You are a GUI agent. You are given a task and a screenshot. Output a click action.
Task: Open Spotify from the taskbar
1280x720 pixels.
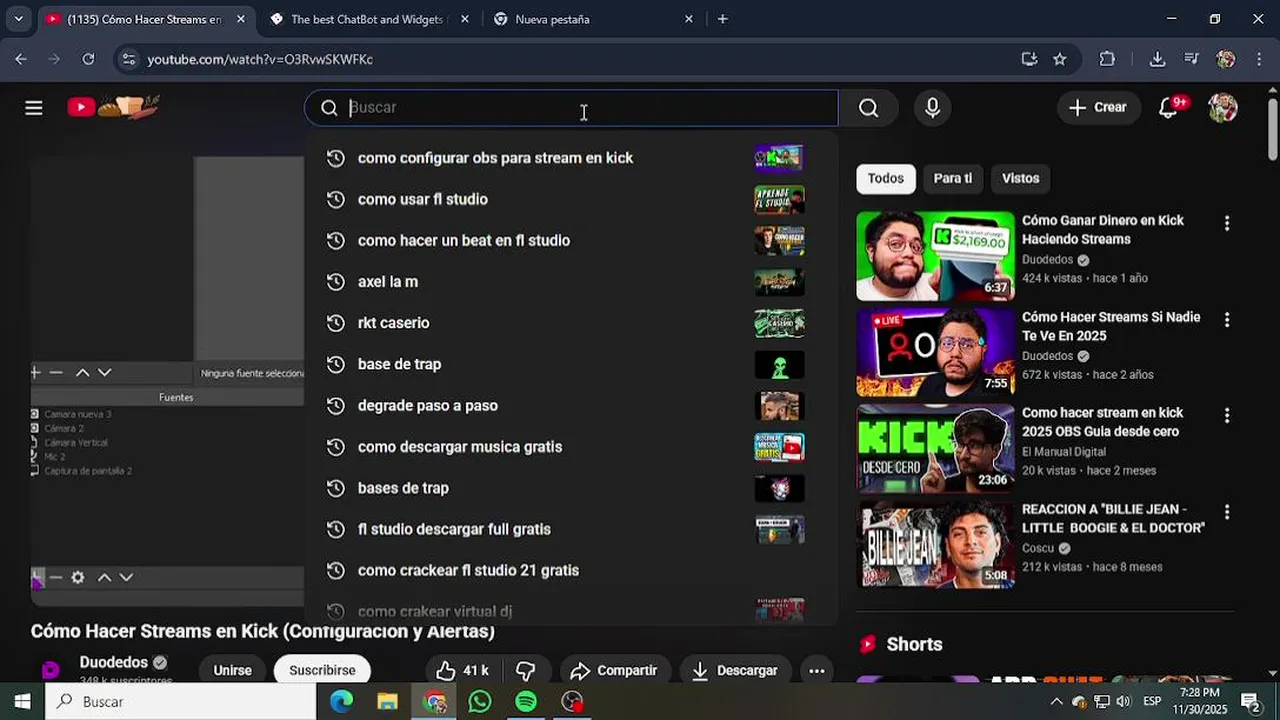click(x=526, y=702)
